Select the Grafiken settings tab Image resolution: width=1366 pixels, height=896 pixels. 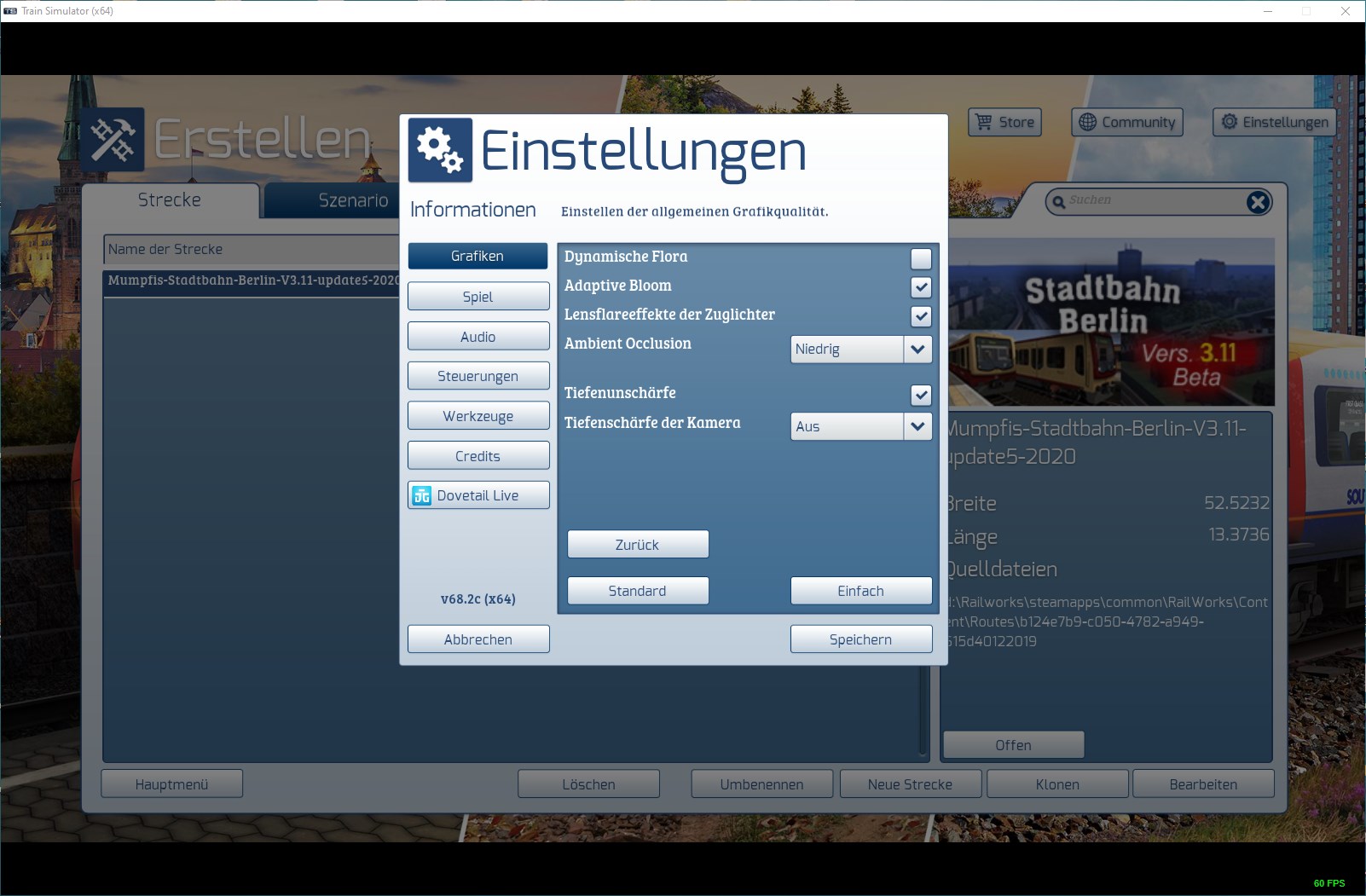click(x=478, y=256)
